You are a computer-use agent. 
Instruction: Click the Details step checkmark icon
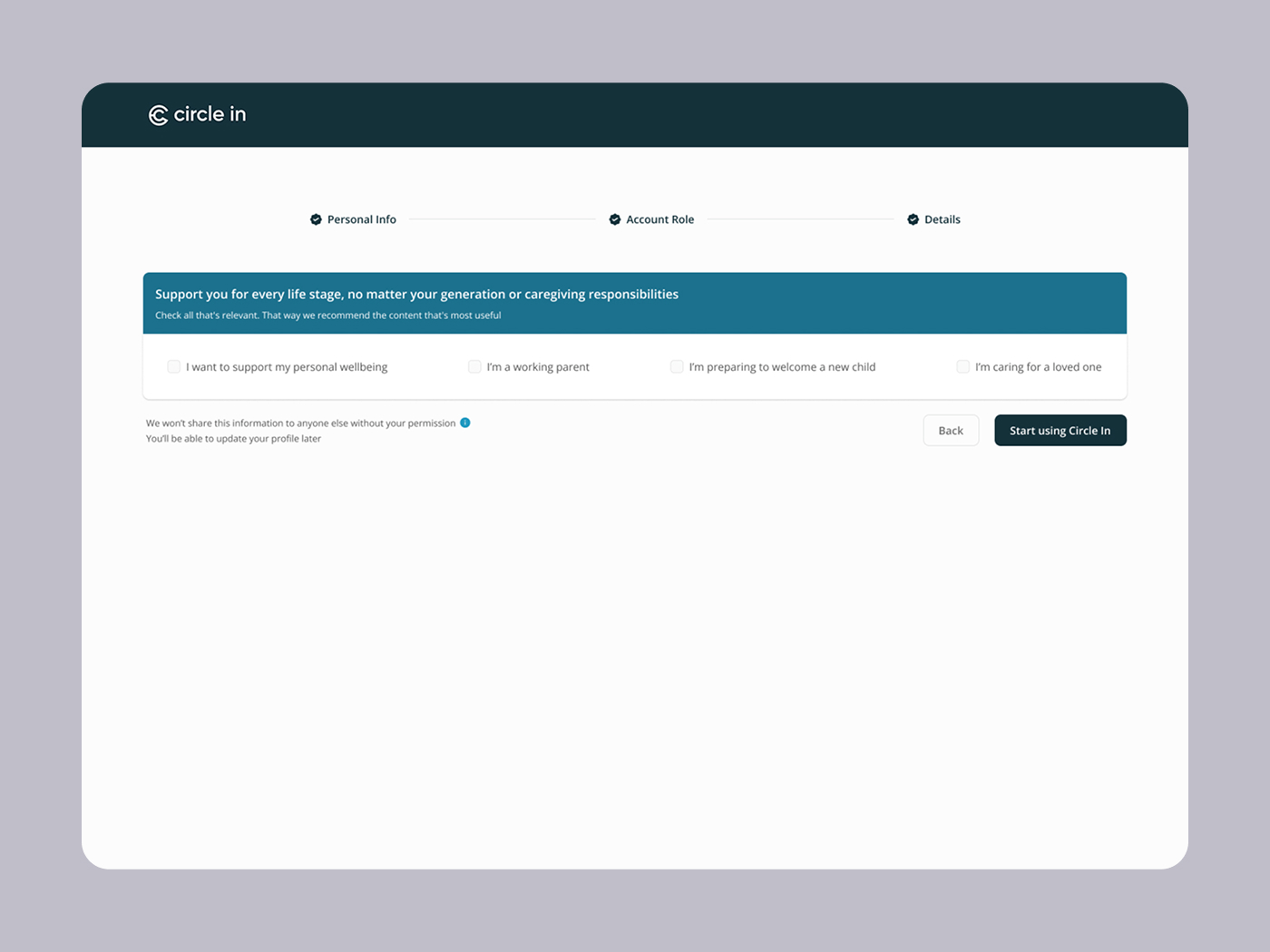coord(913,219)
